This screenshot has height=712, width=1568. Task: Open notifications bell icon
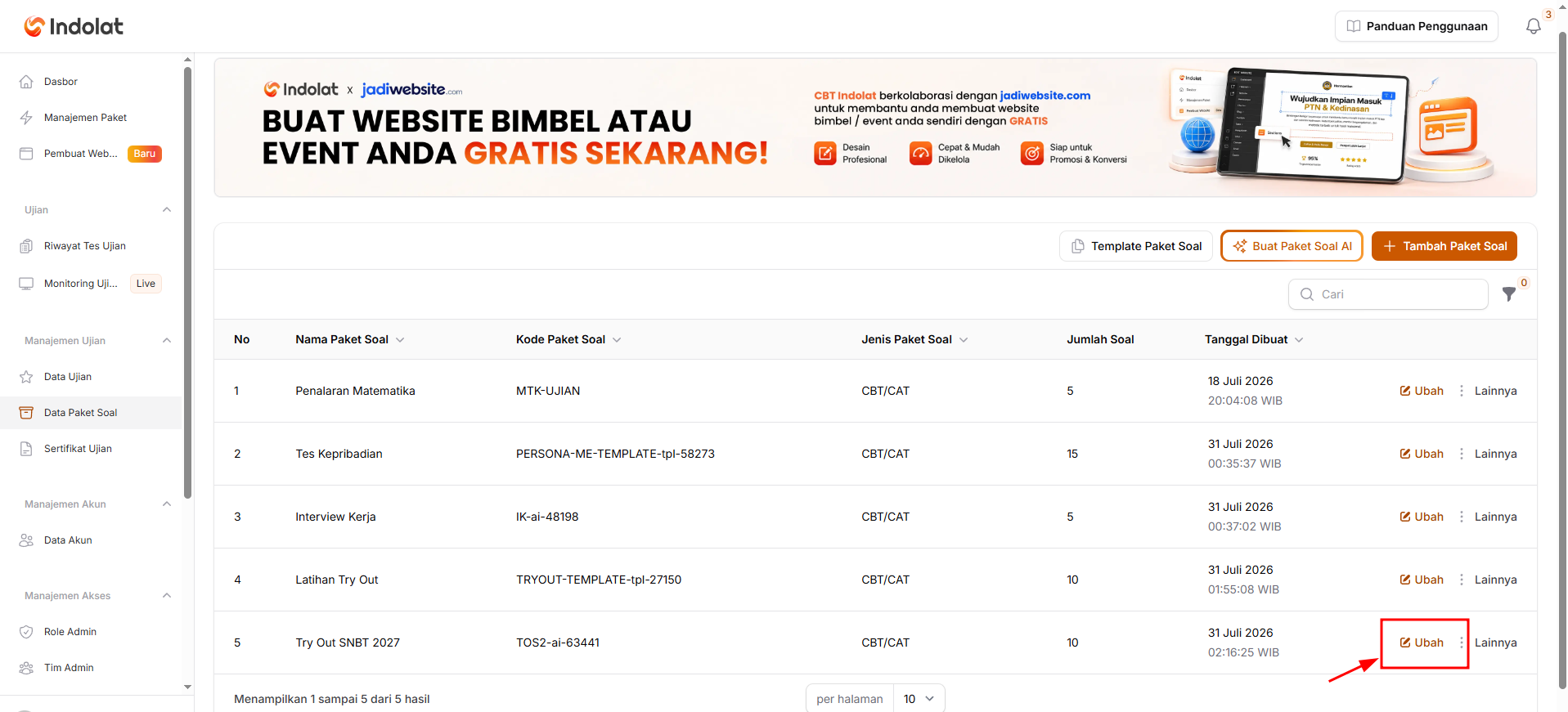1534,26
